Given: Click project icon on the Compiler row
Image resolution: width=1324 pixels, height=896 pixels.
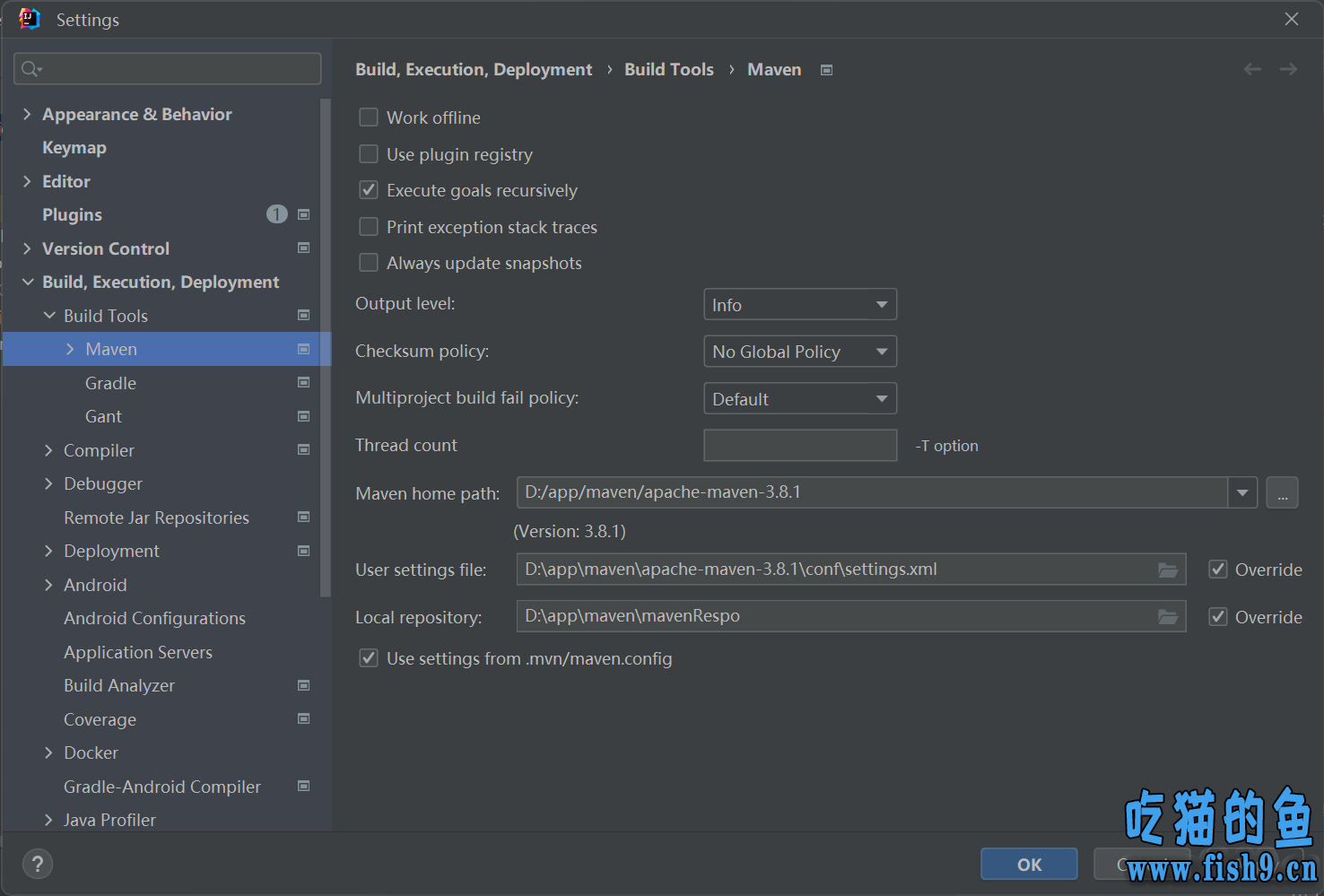Looking at the screenshot, I should coord(304,449).
